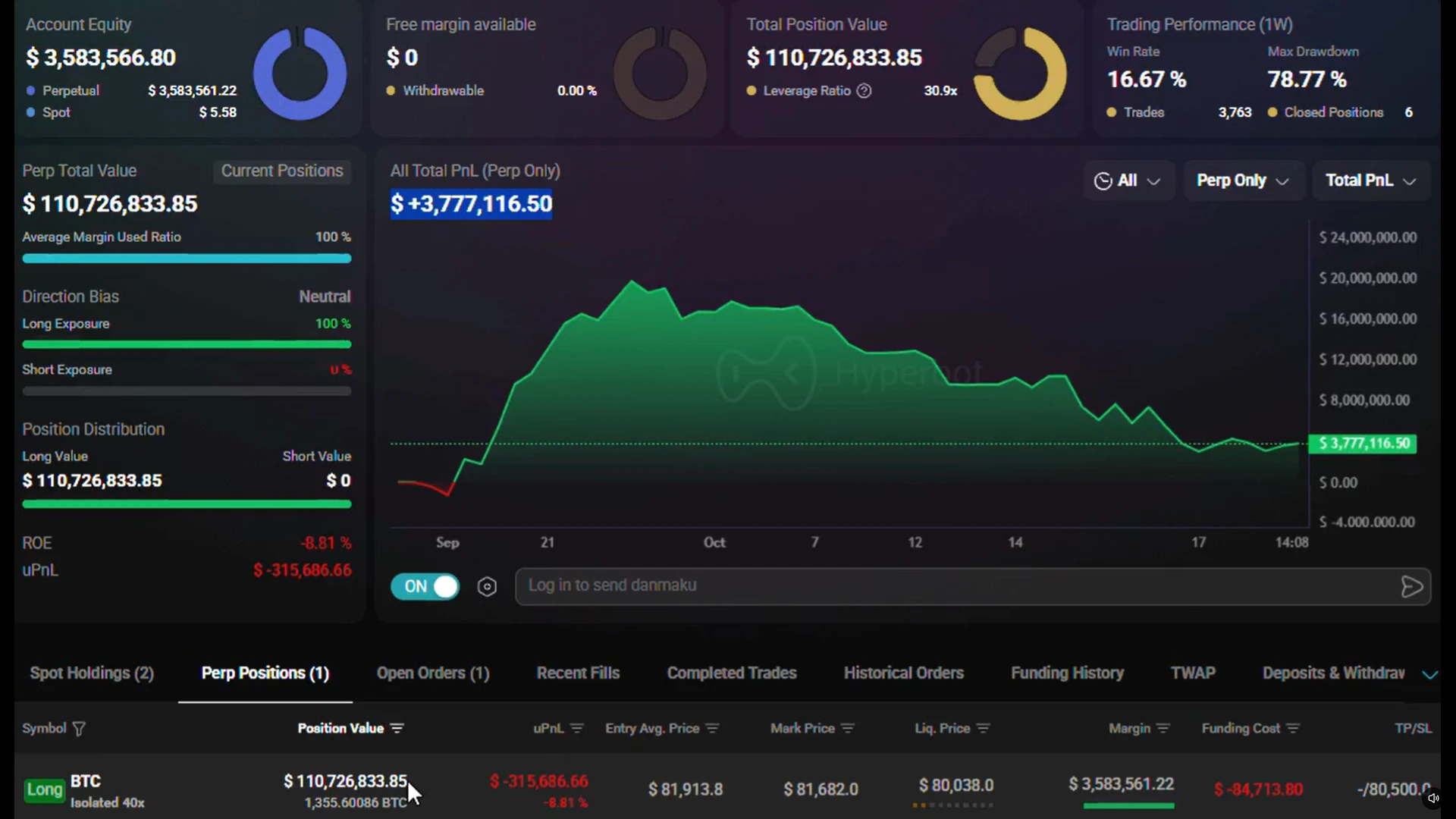Click the danmaku settings hexagon icon
Screen dimensions: 1456x819
[487, 587]
